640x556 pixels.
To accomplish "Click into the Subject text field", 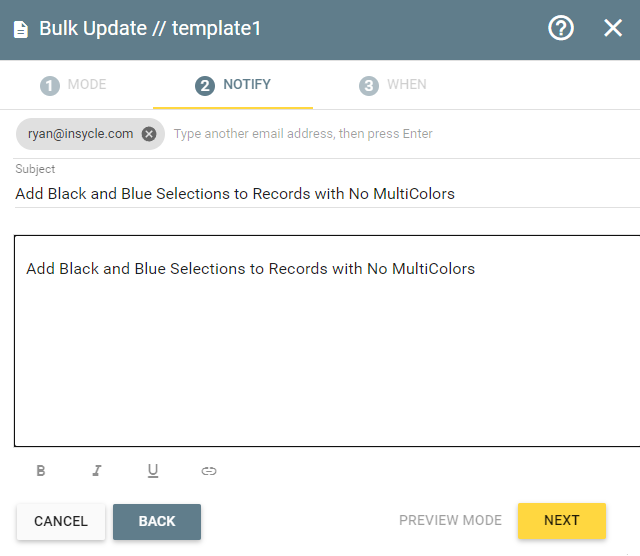I will point(327,194).
